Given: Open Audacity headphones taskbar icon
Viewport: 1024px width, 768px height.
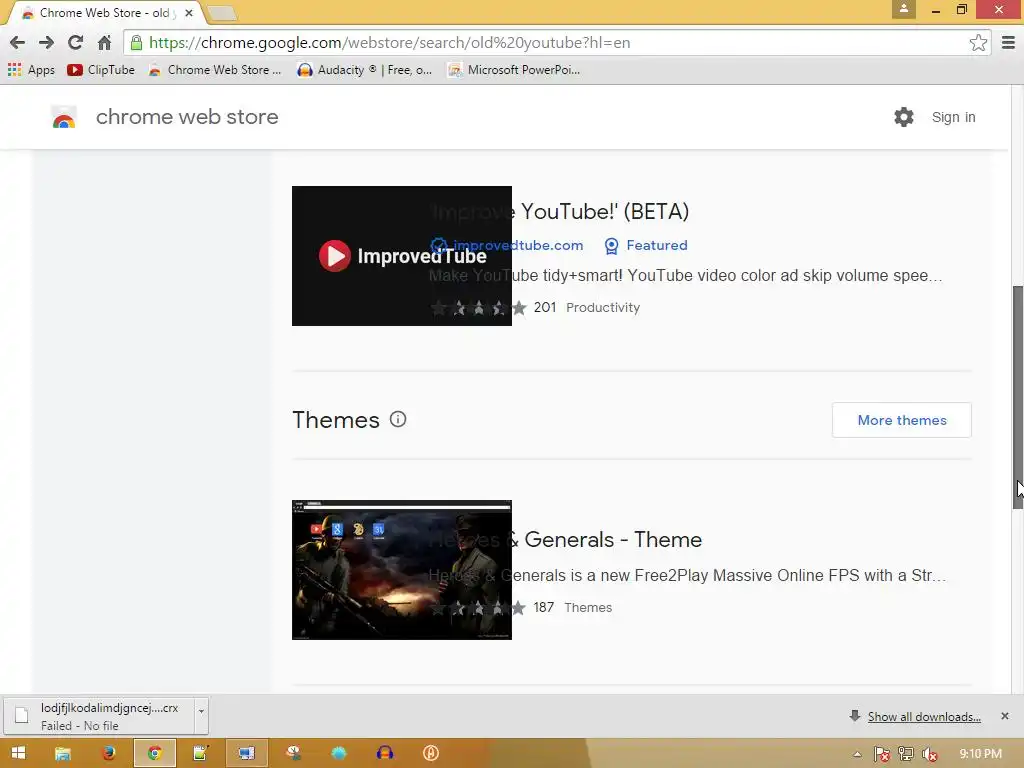Looking at the screenshot, I should [x=385, y=753].
